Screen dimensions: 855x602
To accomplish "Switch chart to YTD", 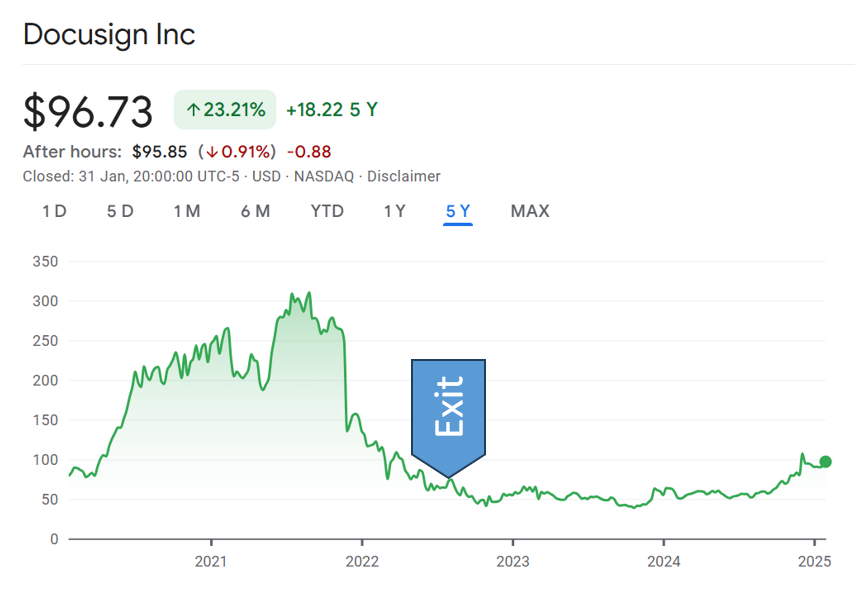I will [x=327, y=211].
